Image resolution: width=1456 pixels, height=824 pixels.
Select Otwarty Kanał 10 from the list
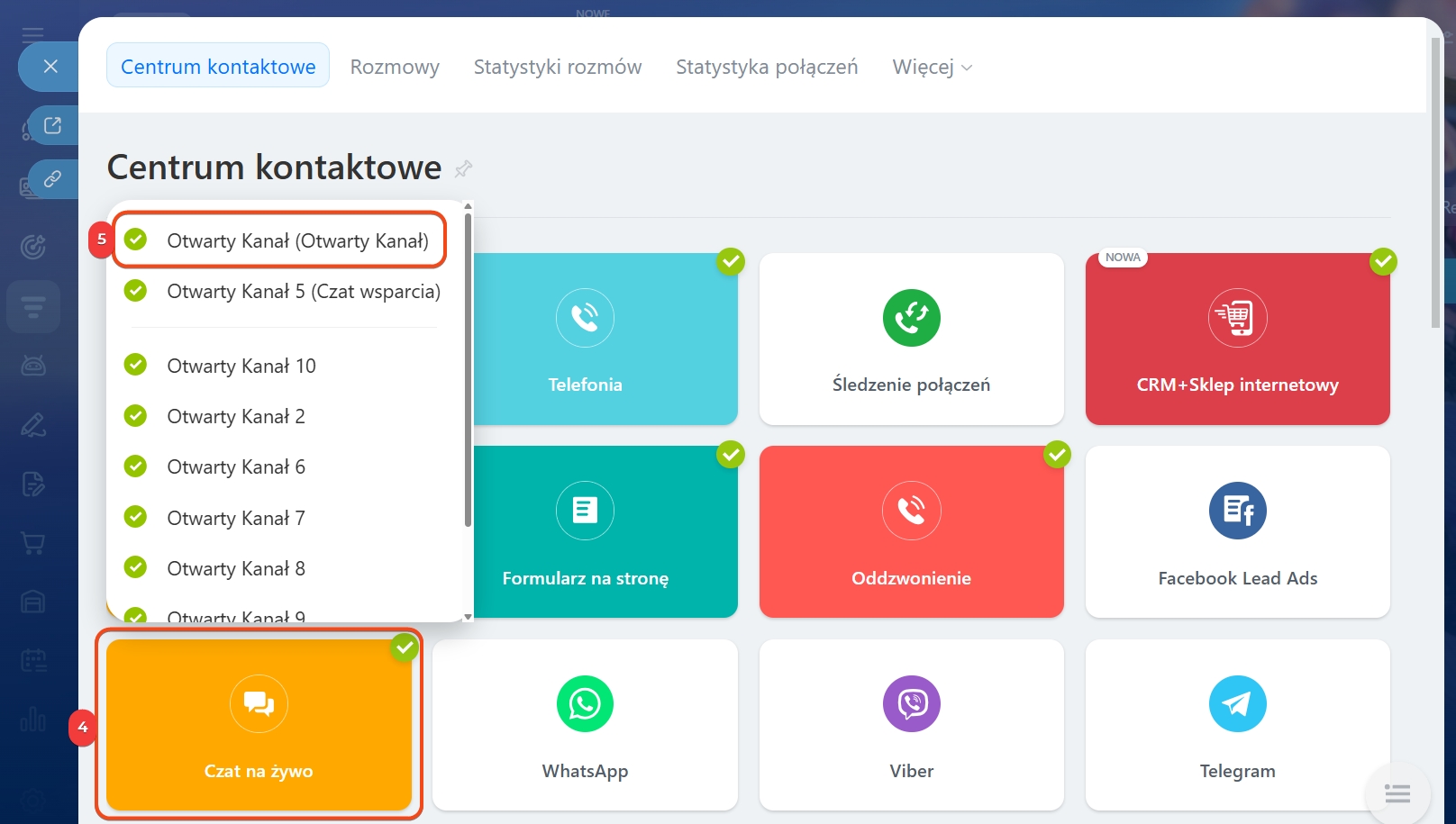[241, 366]
